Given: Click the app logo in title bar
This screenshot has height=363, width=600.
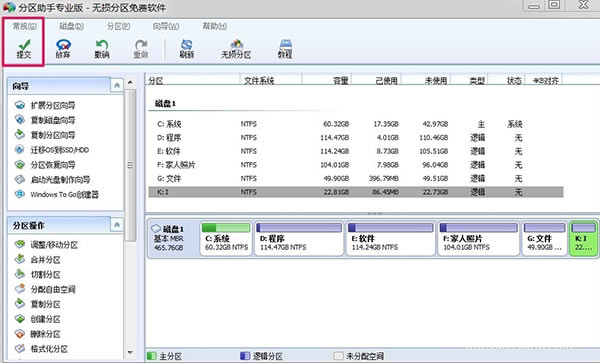Looking at the screenshot, I should coord(8,7).
